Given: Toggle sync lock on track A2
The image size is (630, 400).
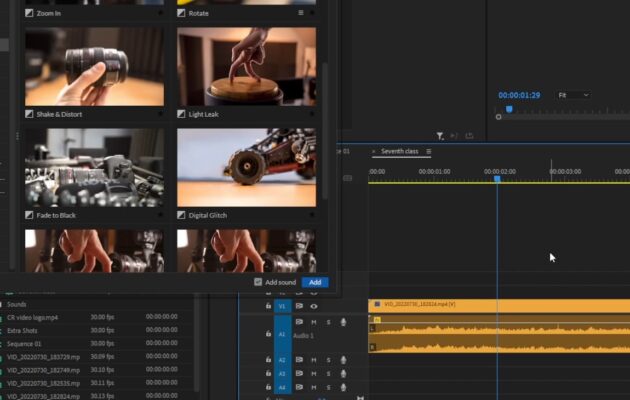Looking at the screenshot, I should [x=298, y=360].
